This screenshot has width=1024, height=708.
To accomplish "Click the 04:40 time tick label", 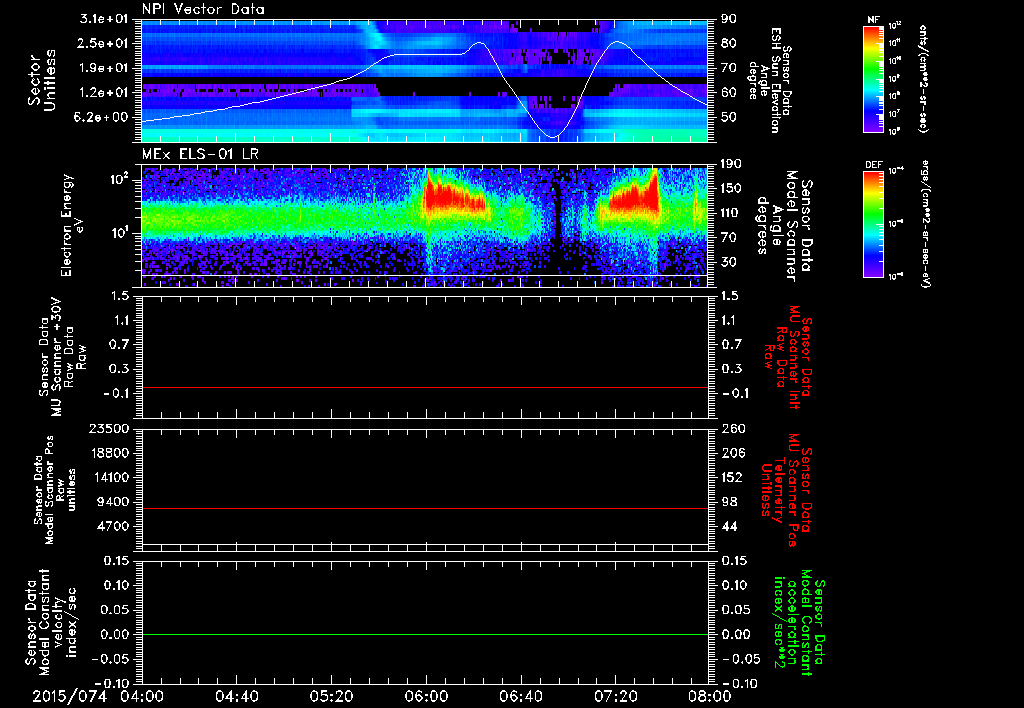I will pos(236,696).
